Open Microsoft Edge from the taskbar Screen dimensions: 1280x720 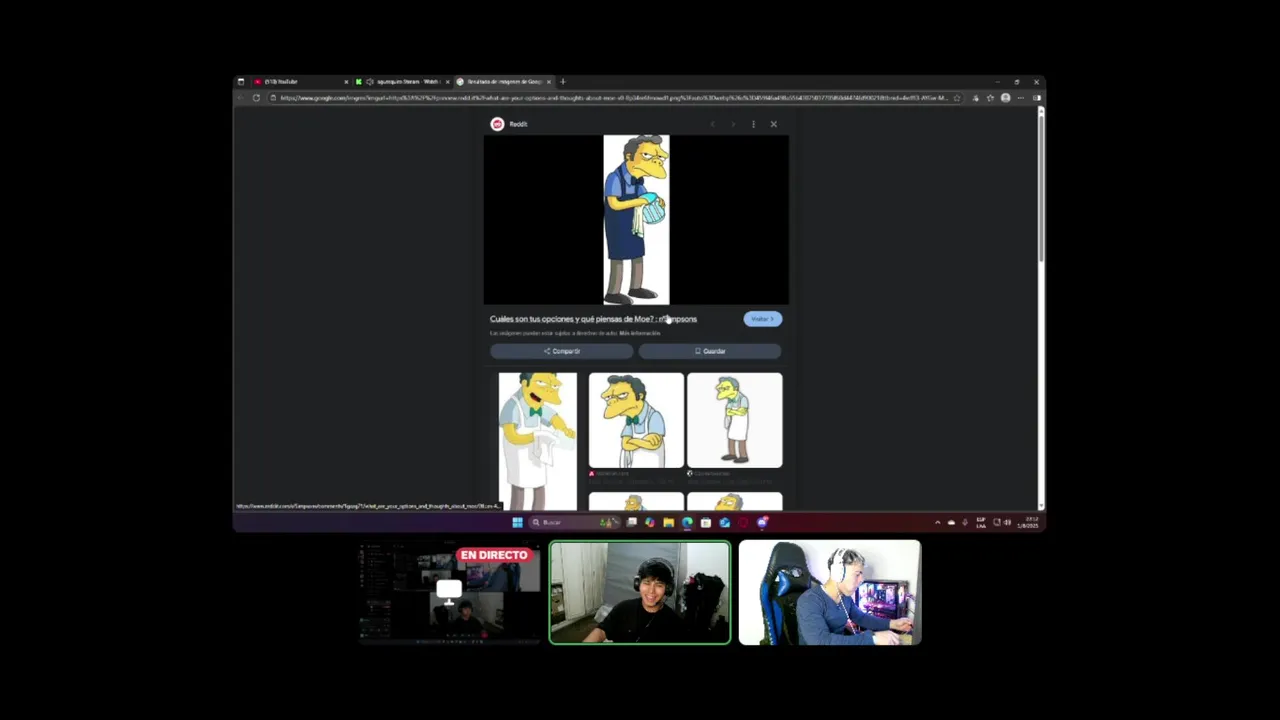tap(687, 522)
